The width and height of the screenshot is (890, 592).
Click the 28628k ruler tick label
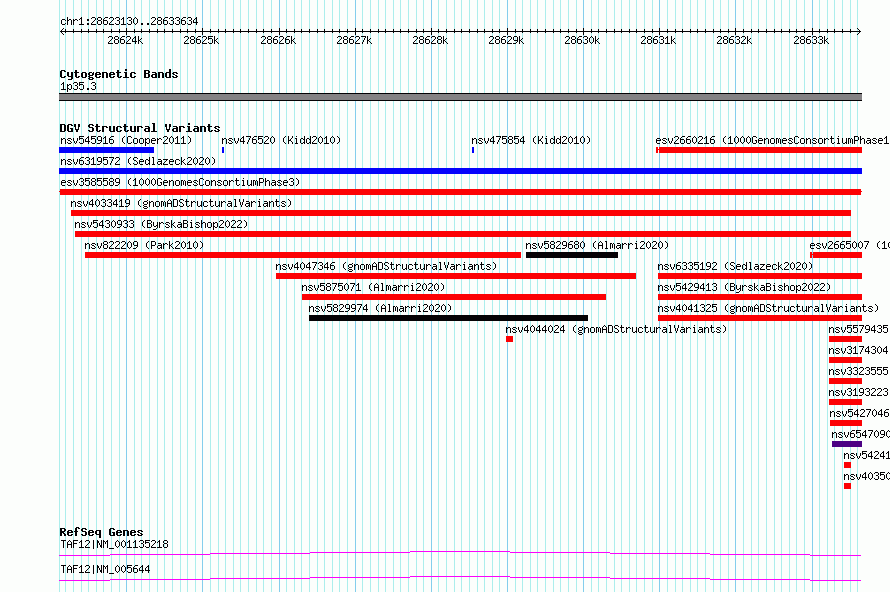430,40
